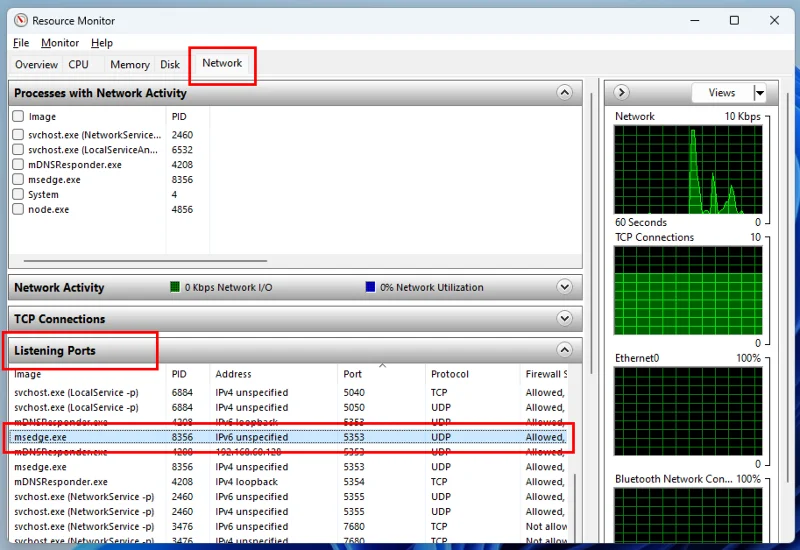
Task: Expand the TCP Connections section
Action: coord(564,318)
